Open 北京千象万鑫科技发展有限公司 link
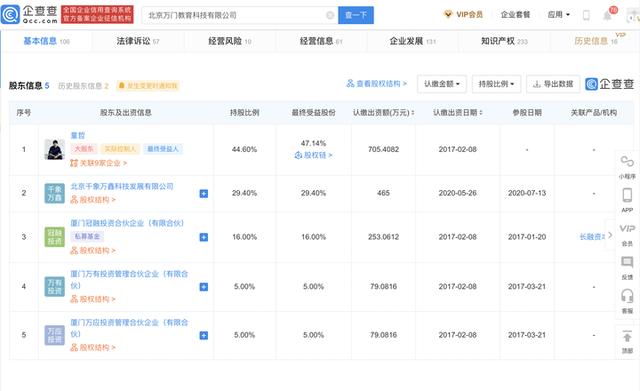This screenshot has height=391, width=640. tap(122, 187)
